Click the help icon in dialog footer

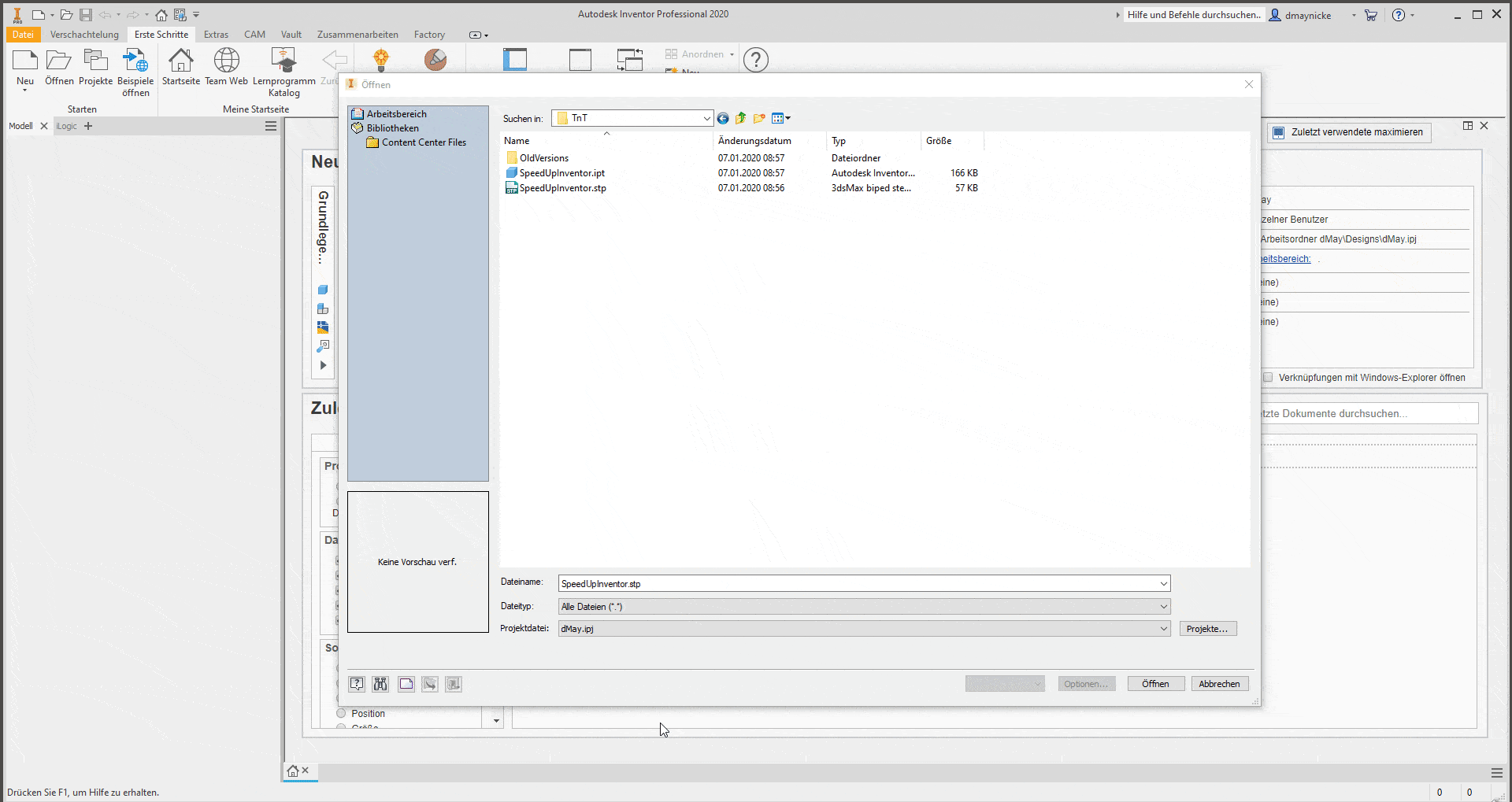coord(358,684)
